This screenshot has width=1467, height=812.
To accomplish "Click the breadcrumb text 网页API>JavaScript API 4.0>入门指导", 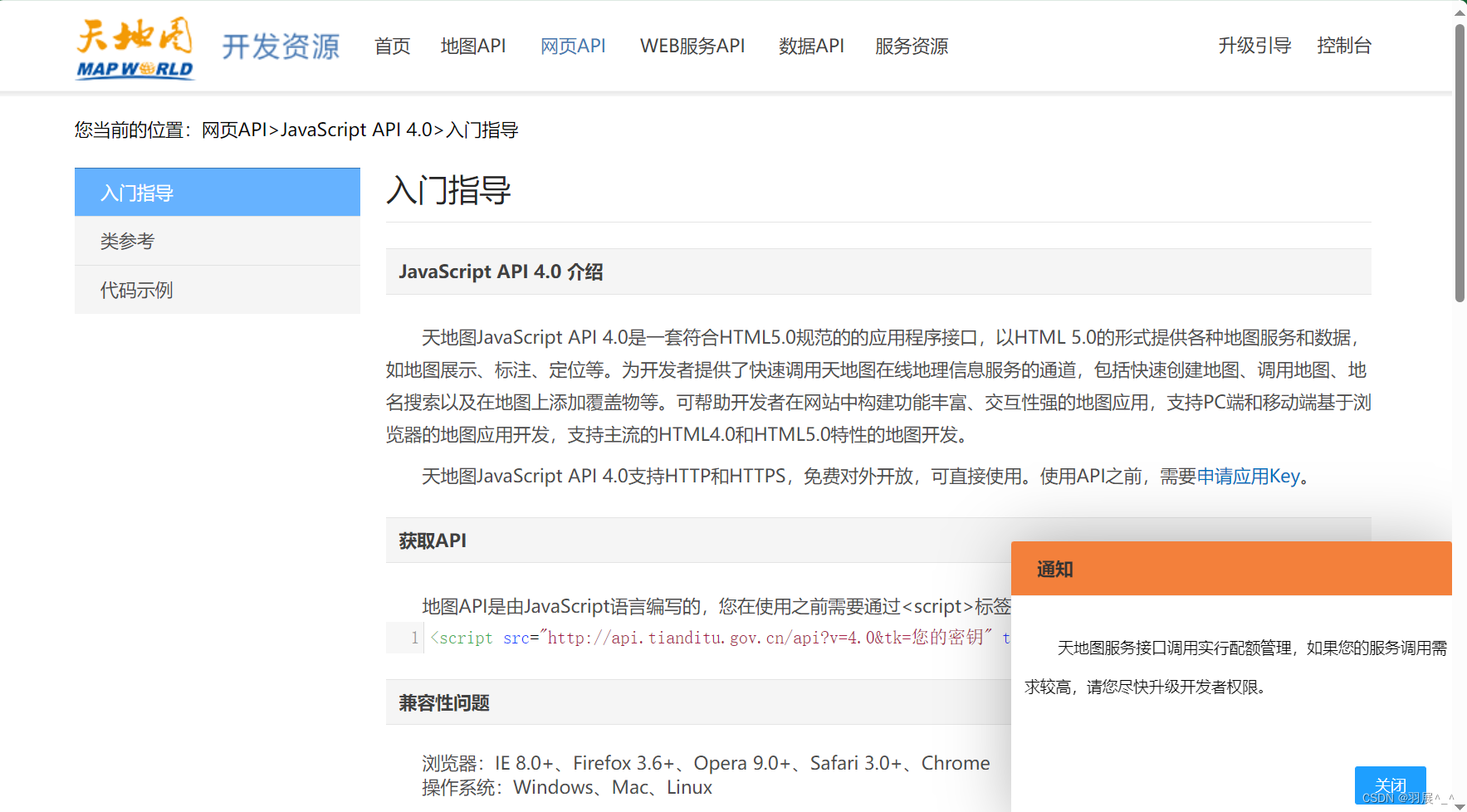I will tap(359, 130).
